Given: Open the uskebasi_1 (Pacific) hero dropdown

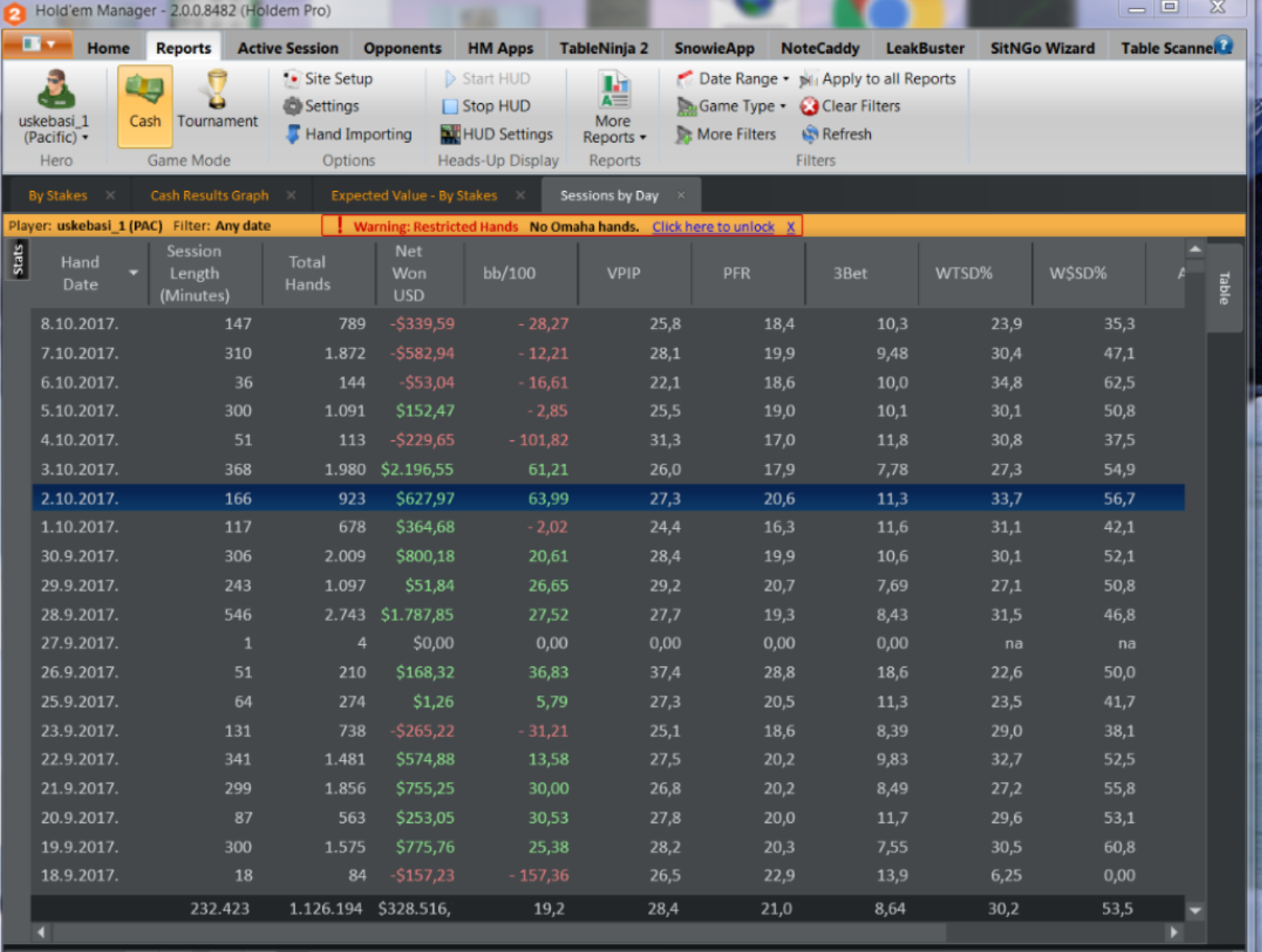Looking at the screenshot, I should [54, 129].
